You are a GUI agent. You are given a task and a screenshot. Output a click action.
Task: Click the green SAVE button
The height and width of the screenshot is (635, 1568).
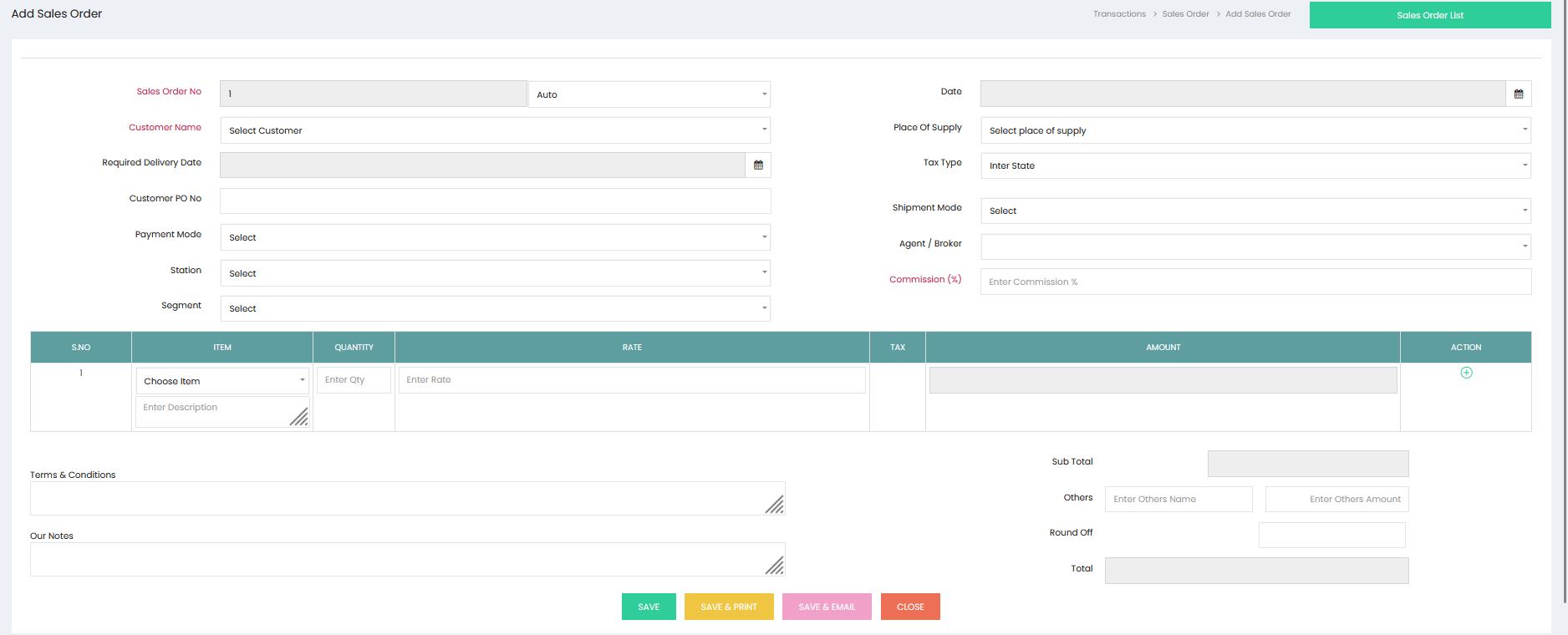click(x=649, y=607)
